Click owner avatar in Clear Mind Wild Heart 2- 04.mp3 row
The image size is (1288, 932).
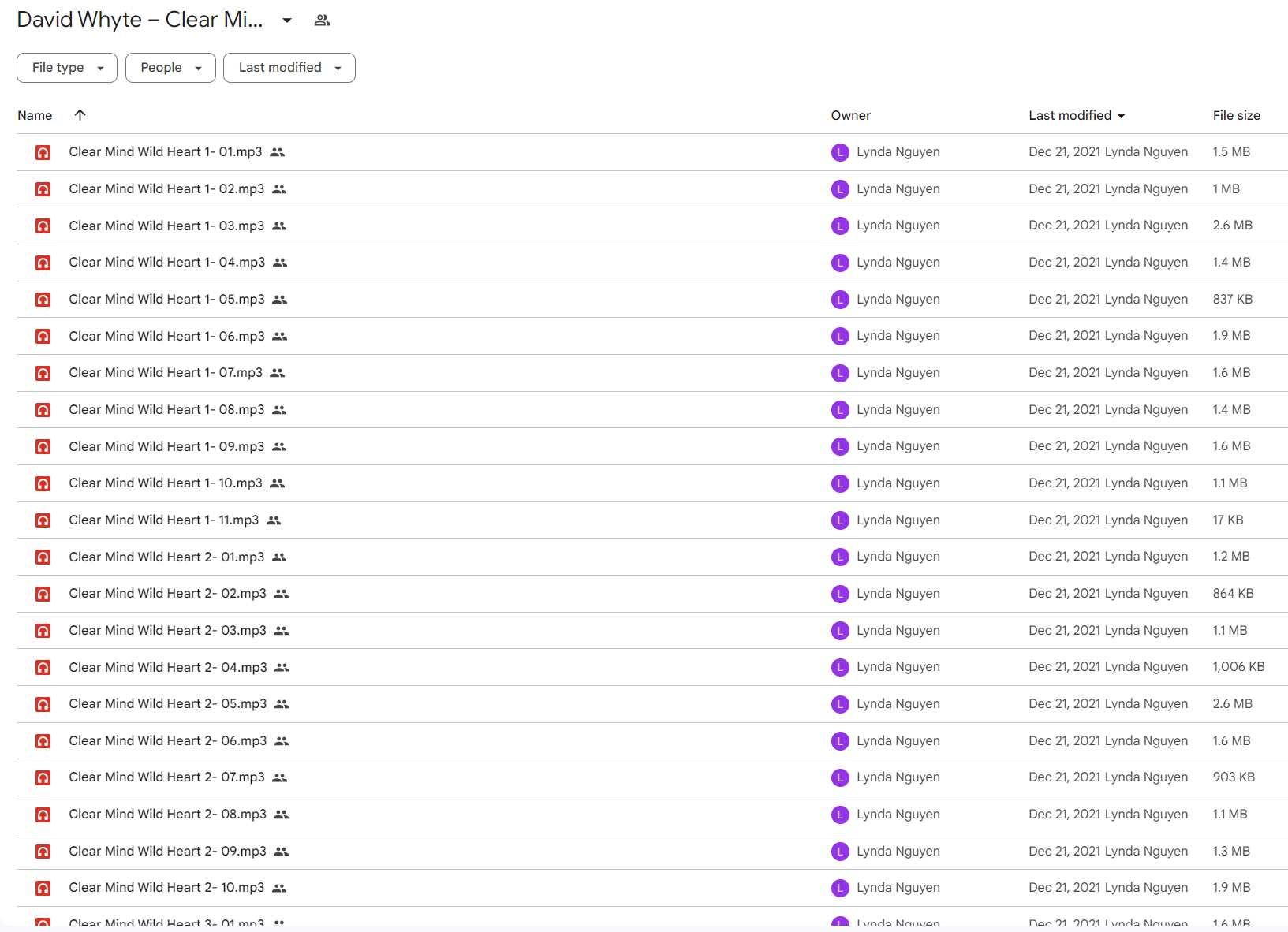[x=840, y=667]
